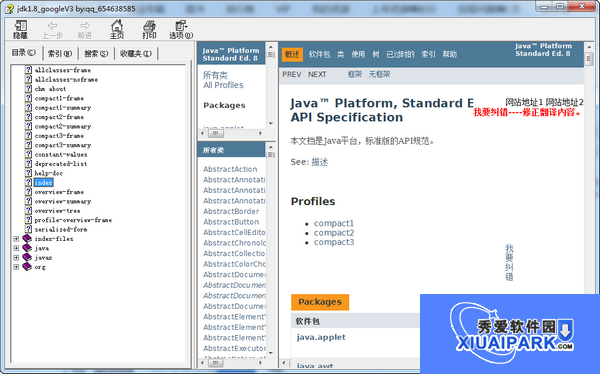The width and height of the screenshot is (600, 374).
Task: Click the Forward (前进) toolbar arrow
Action: click(x=85, y=29)
